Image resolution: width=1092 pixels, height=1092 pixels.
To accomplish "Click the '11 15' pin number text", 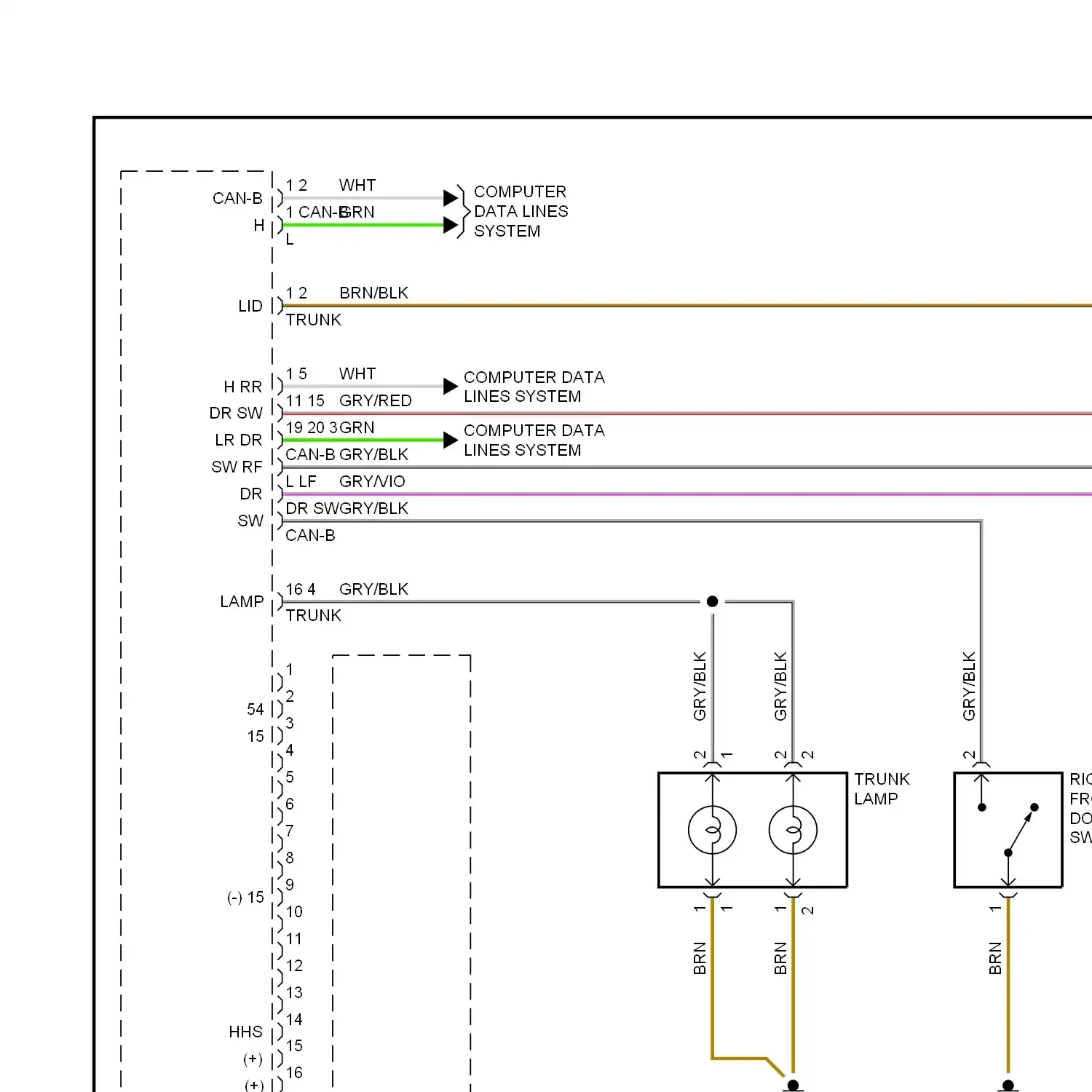I will pos(305,400).
